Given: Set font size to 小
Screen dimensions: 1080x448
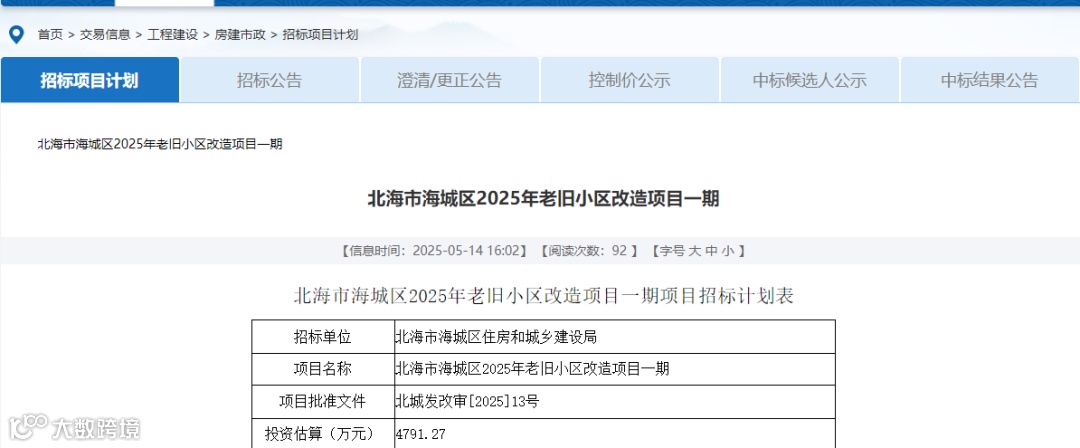Looking at the screenshot, I should [x=727, y=251].
